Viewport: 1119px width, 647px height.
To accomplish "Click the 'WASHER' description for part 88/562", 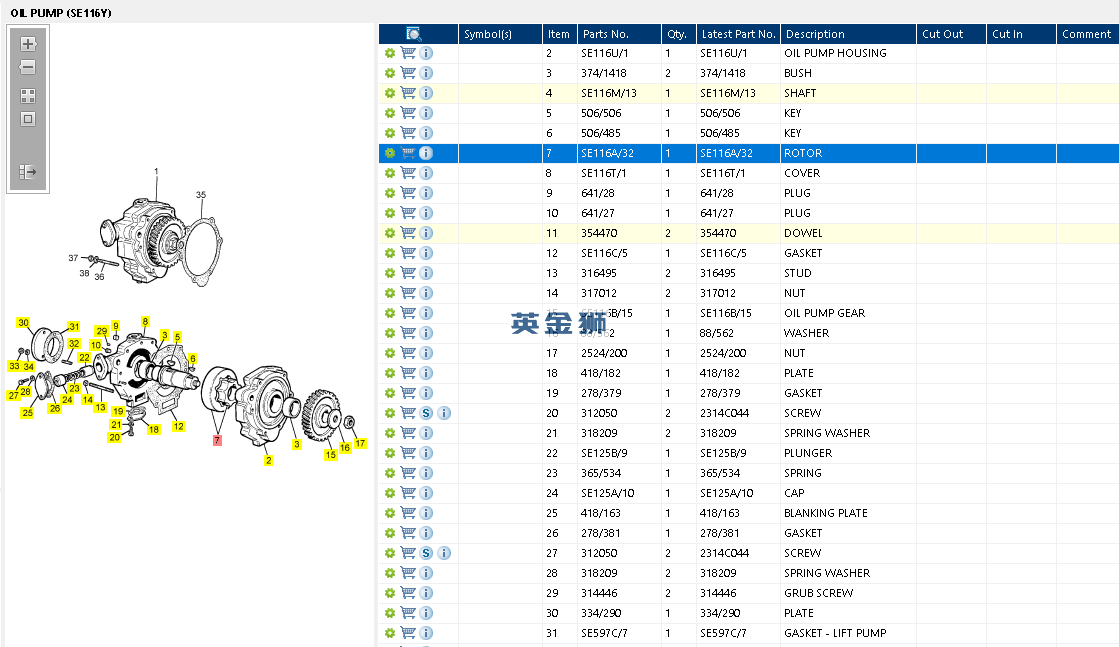I will coord(806,332).
